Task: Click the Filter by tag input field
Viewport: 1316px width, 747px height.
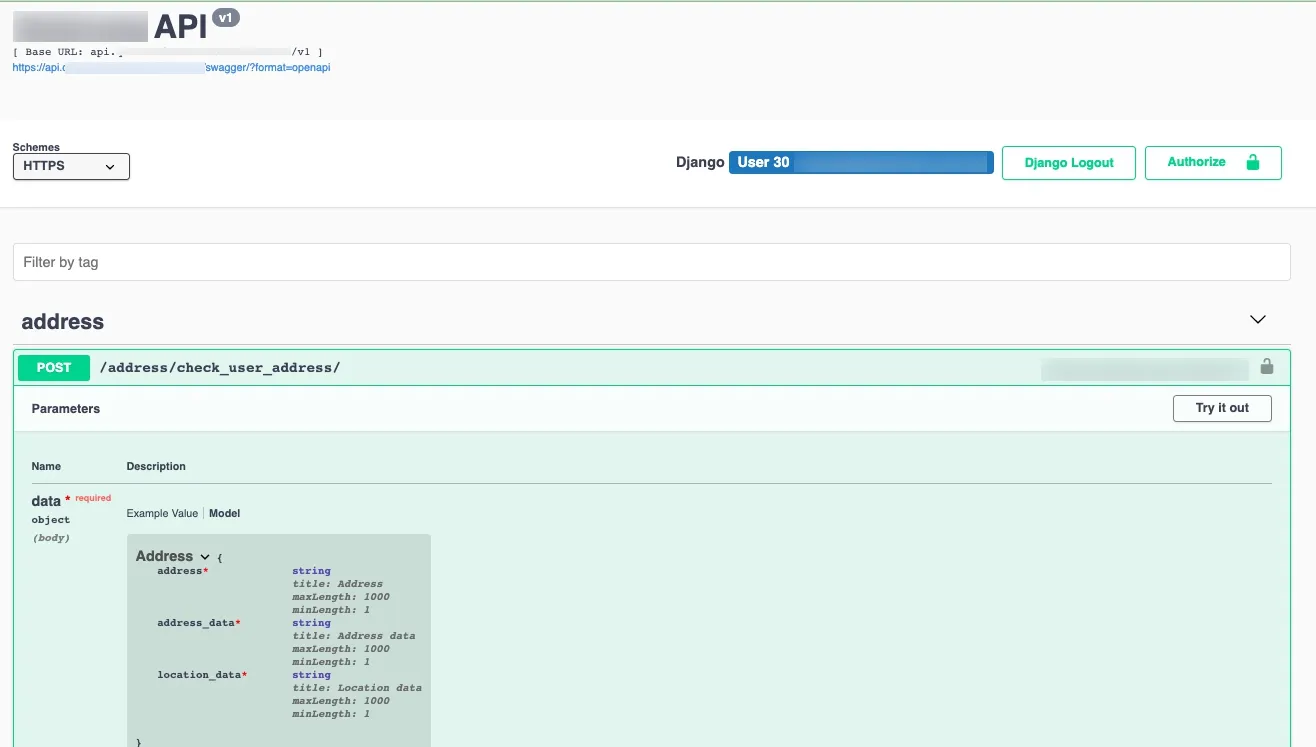Action: (650, 261)
